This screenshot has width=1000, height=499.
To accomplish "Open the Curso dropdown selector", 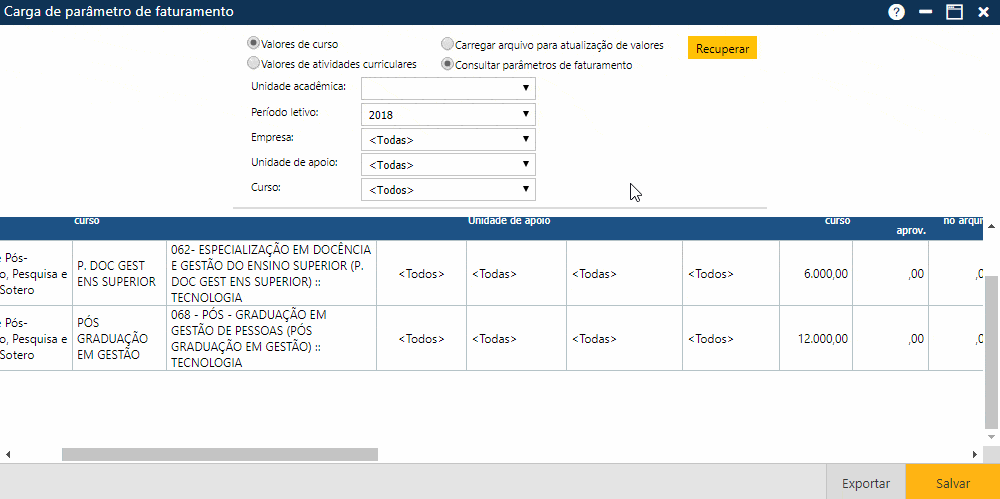I will point(448,189).
